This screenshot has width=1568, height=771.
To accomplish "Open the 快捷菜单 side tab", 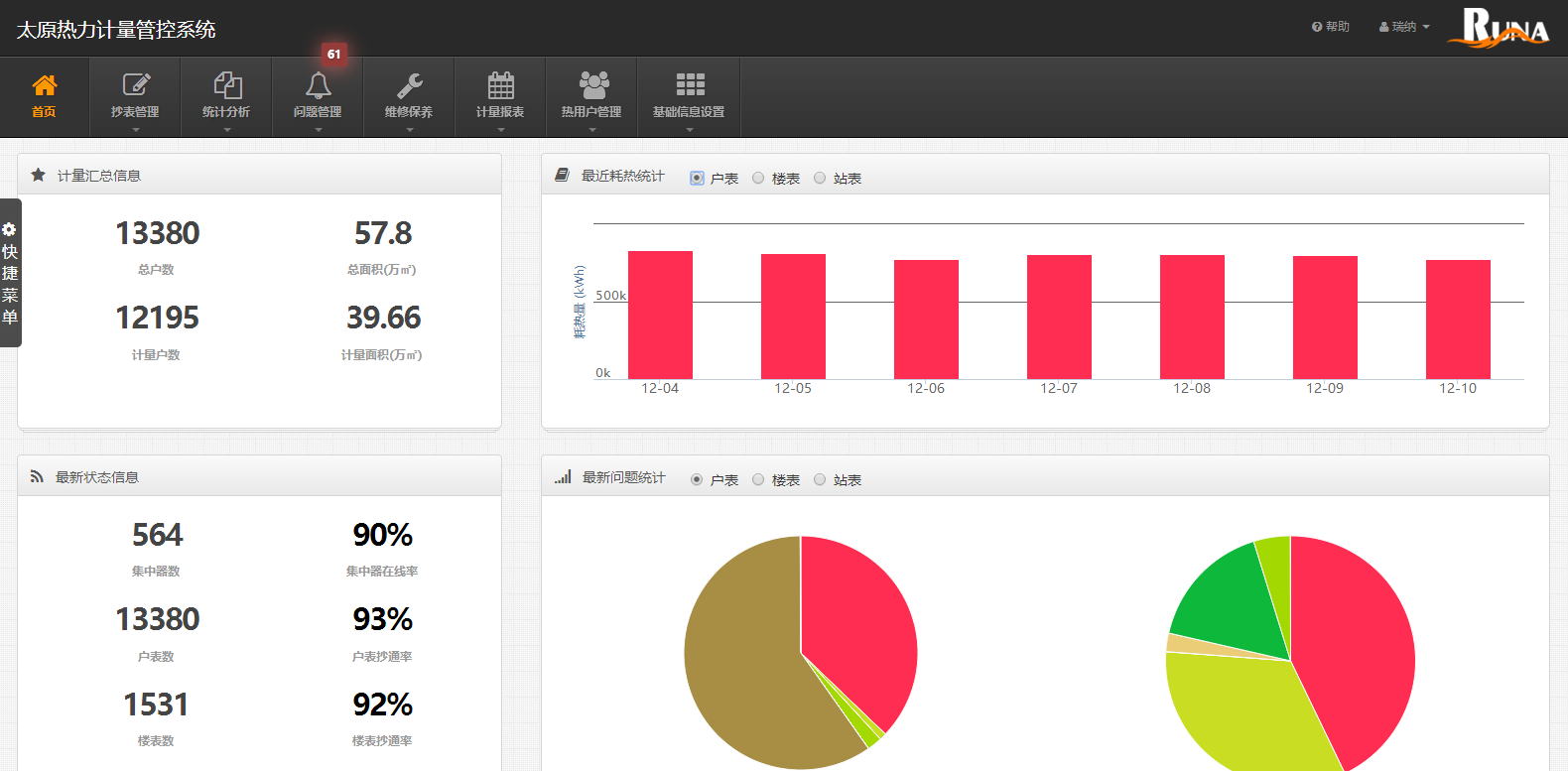I will 10,273.
